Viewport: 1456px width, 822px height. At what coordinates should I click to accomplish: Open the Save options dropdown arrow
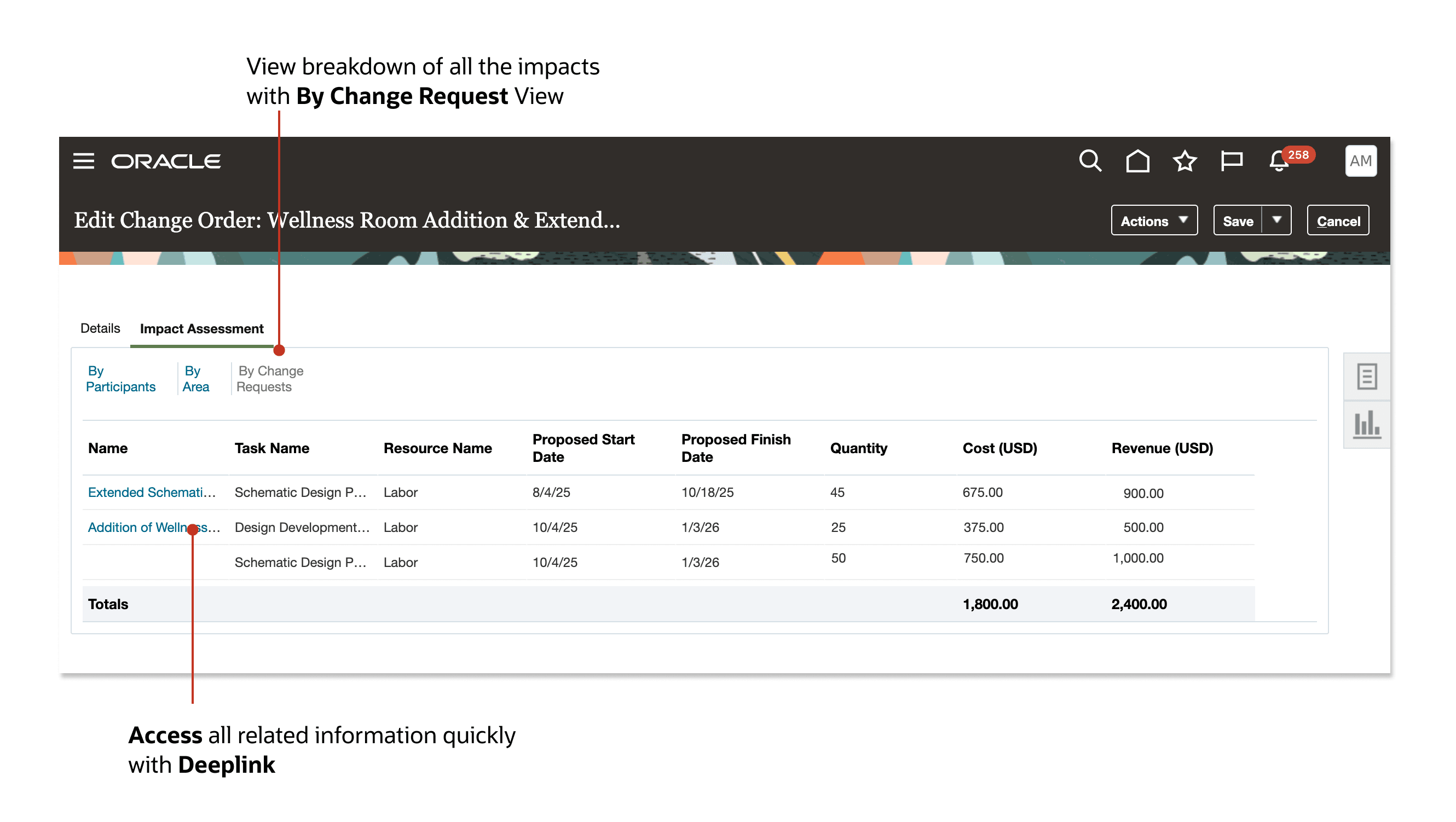(x=1276, y=221)
